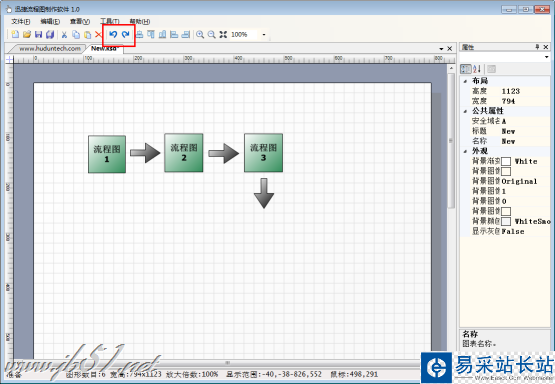This screenshot has height=384, width=555.
Task: Click the pin icon on properties panel
Action: click(x=537, y=47)
